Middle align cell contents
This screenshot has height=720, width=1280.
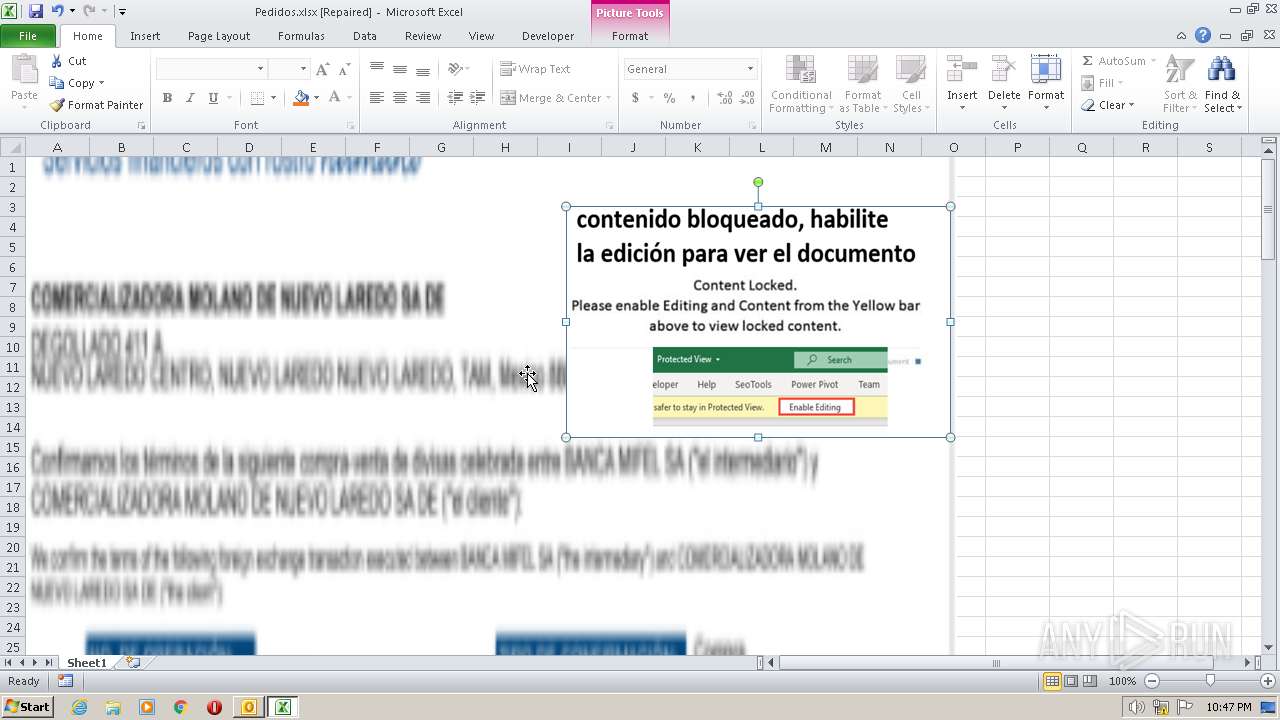click(x=399, y=69)
